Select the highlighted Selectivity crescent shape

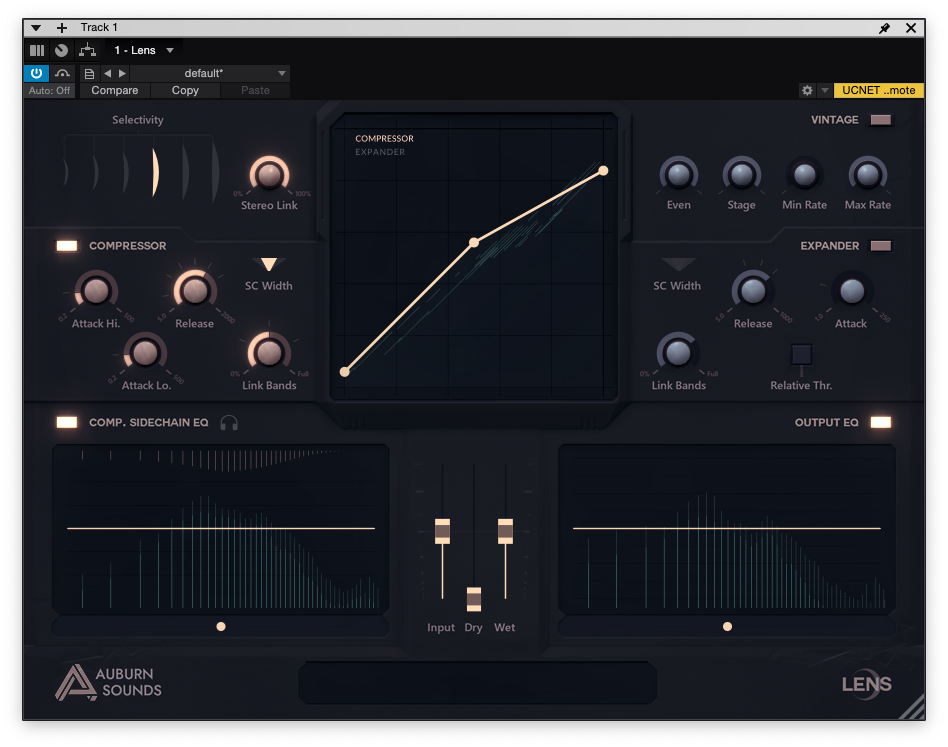pos(155,172)
